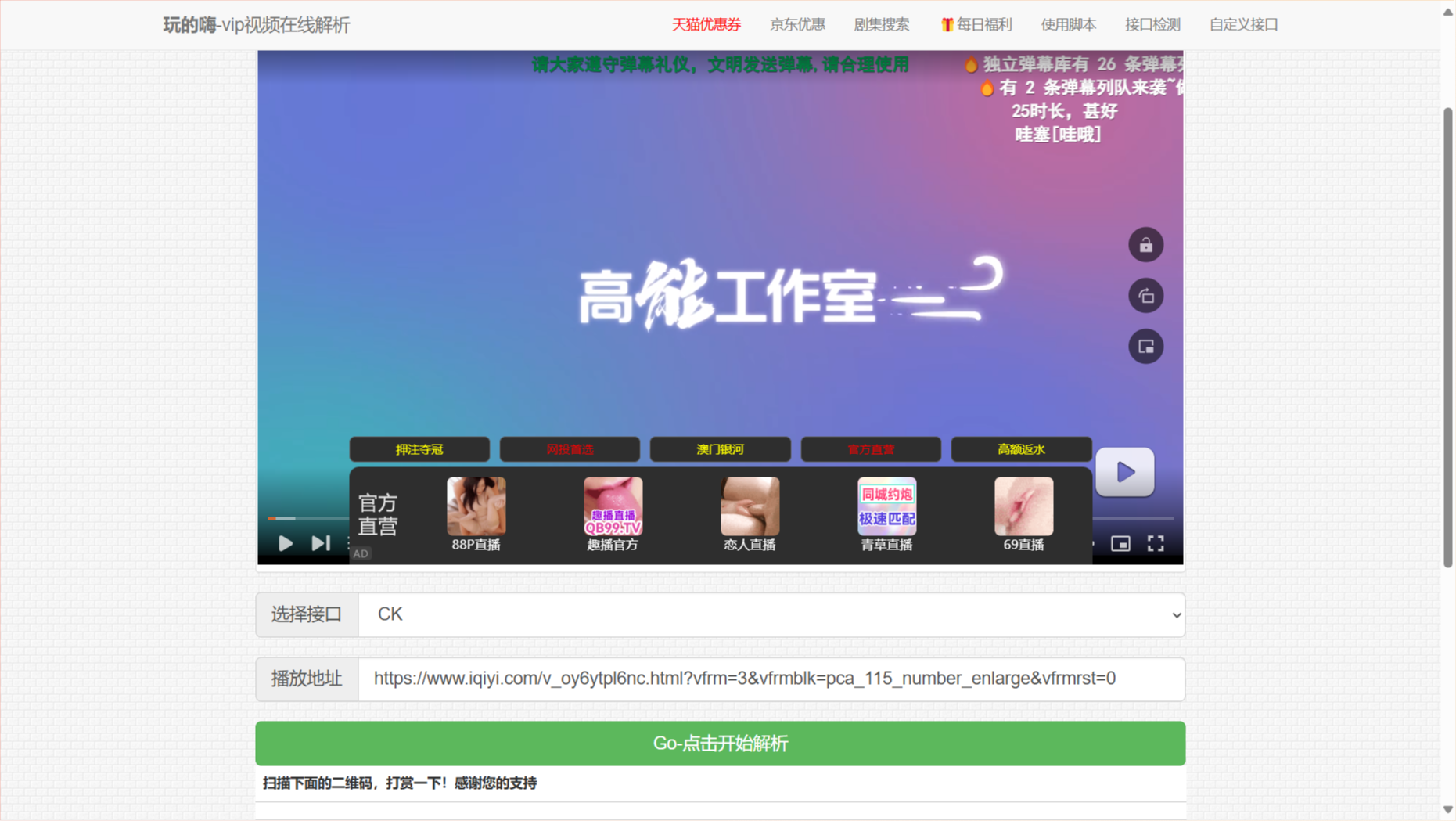Viewport: 1456px width, 821px height.
Task: Click the mini-player icon in the control bar
Action: (x=1122, y=542)
